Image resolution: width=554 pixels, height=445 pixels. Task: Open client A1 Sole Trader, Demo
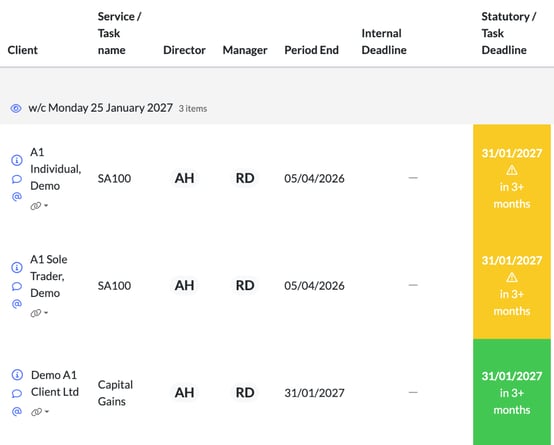coord(49,276)
